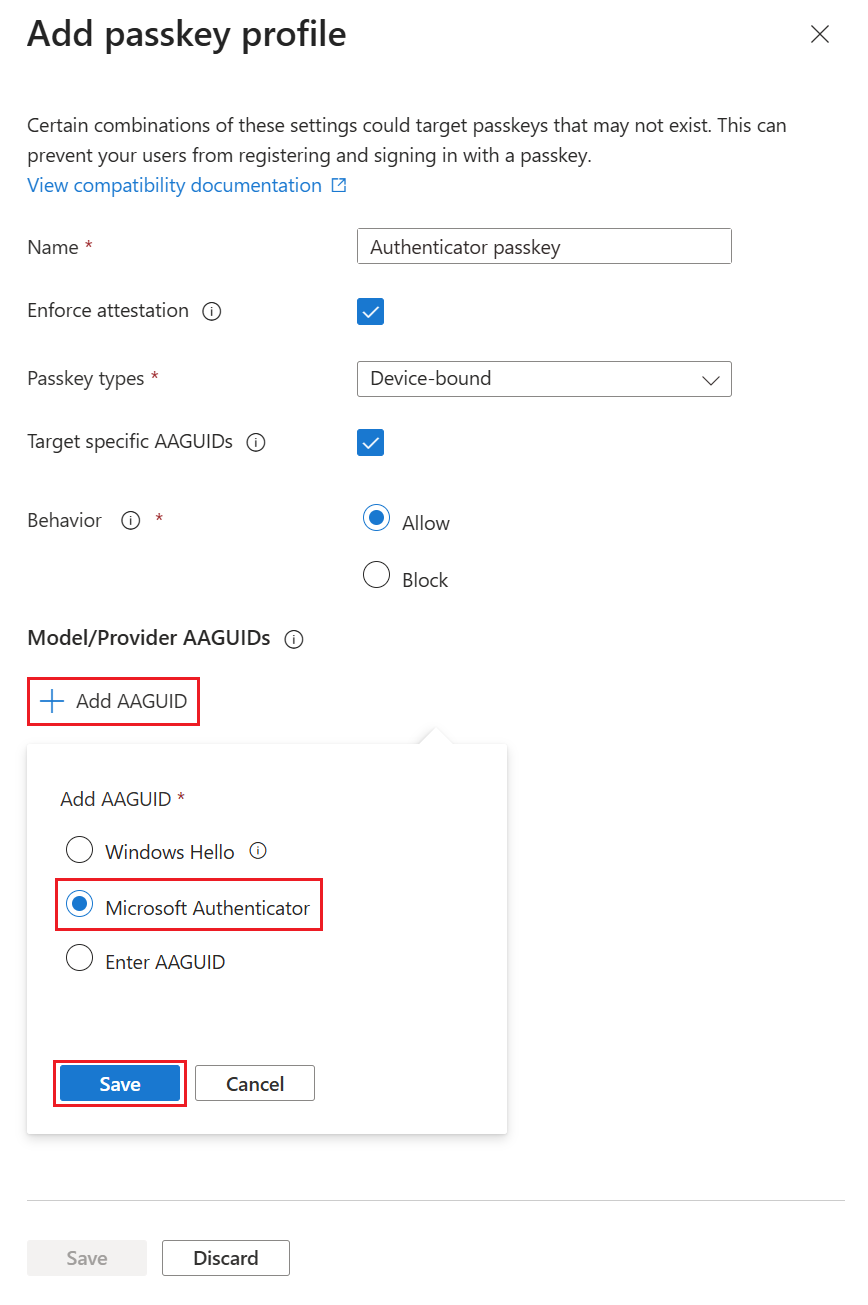Show info icon beside Windows Hello
868x1305 pixels.
coord(258,851)
